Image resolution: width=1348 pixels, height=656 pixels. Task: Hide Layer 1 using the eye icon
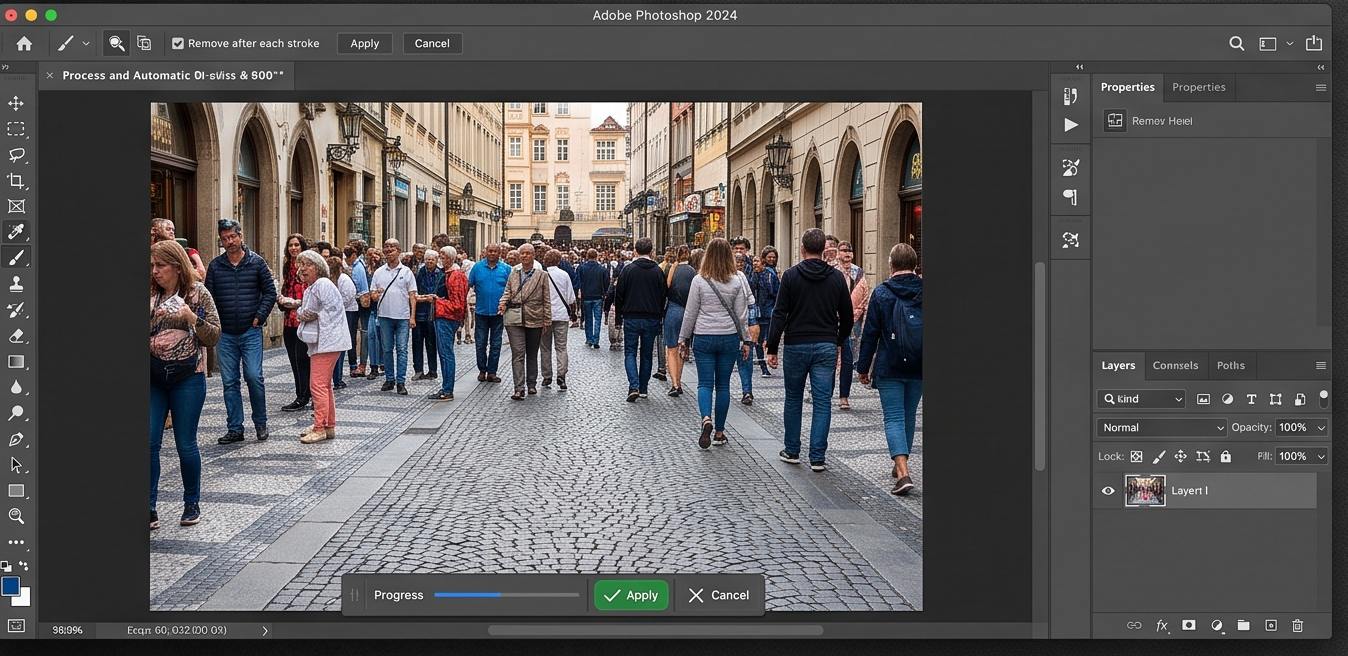(1108, 491)
